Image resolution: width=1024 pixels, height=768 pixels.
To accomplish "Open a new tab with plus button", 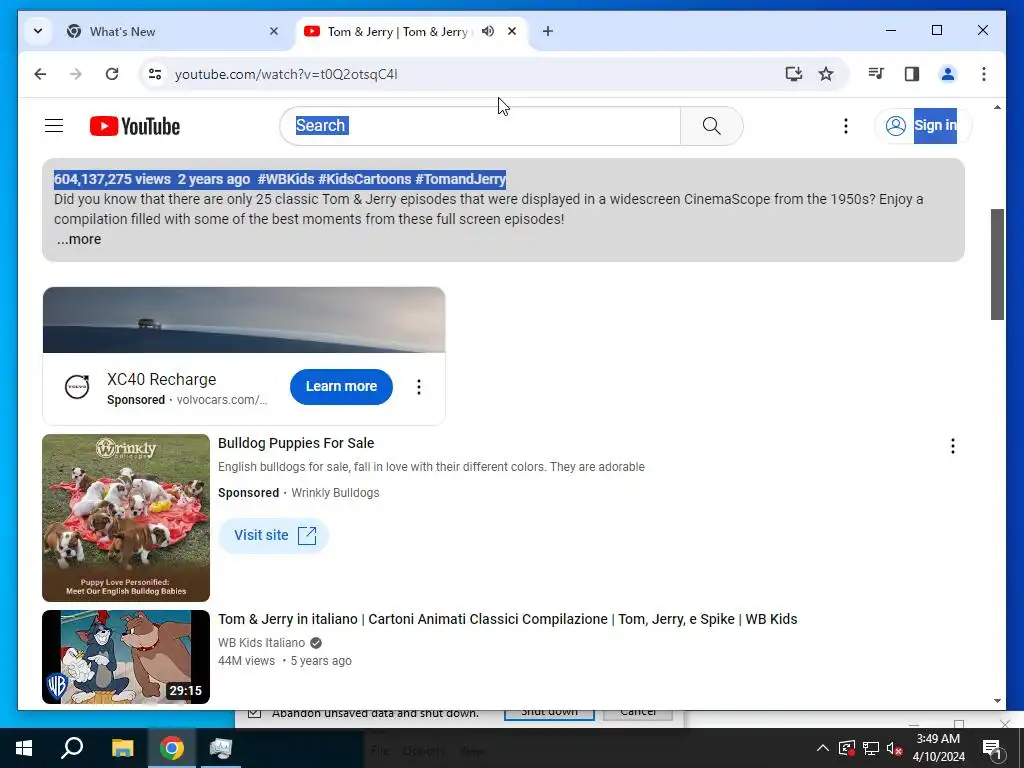I will (x=548, y=31).
